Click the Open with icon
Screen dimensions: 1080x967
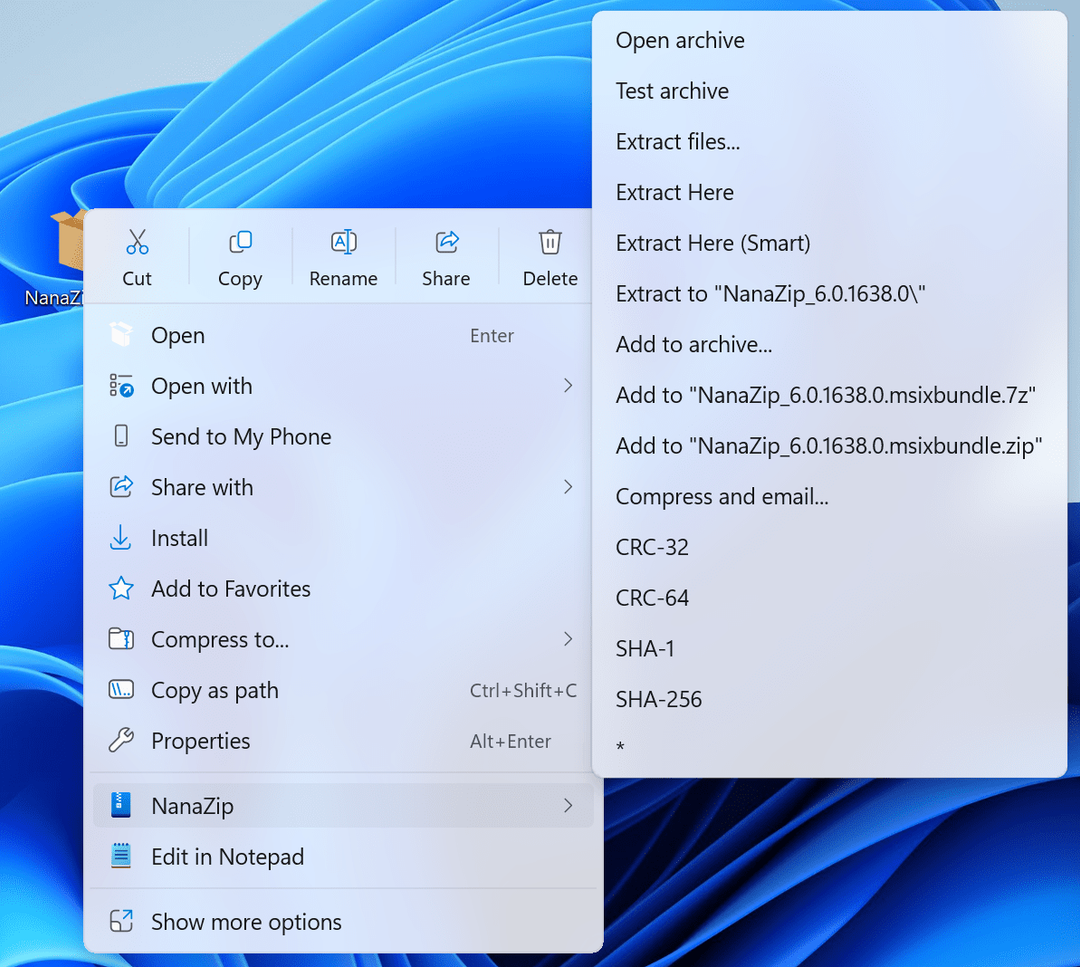[x=121, y=386]
